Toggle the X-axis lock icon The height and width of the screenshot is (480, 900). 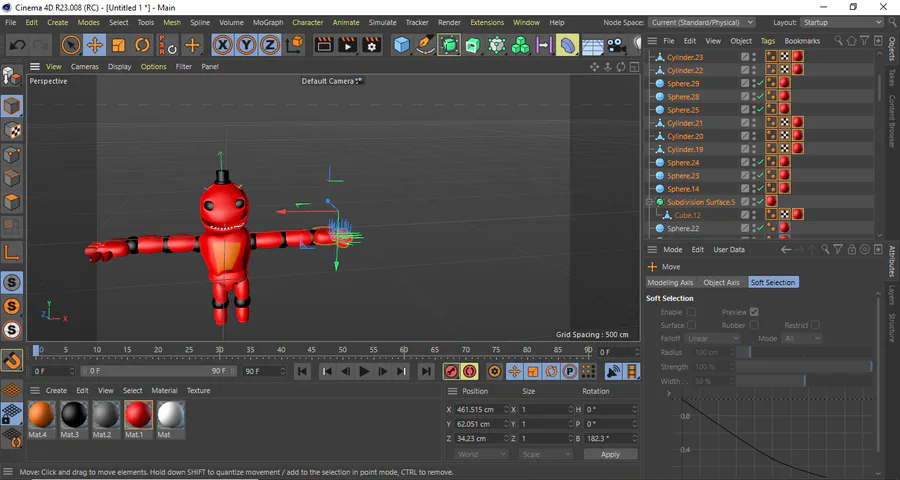point(222,45)
